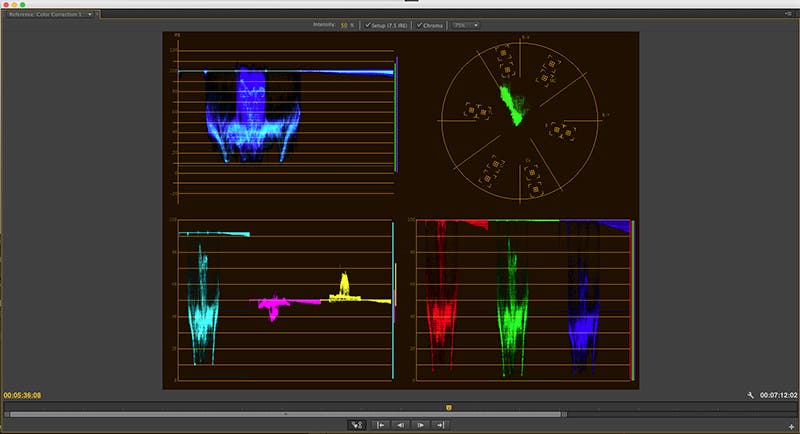Viewport: 800px width, 434px height.
Task: Go to next edit point
Action: (x=440, y=425)
